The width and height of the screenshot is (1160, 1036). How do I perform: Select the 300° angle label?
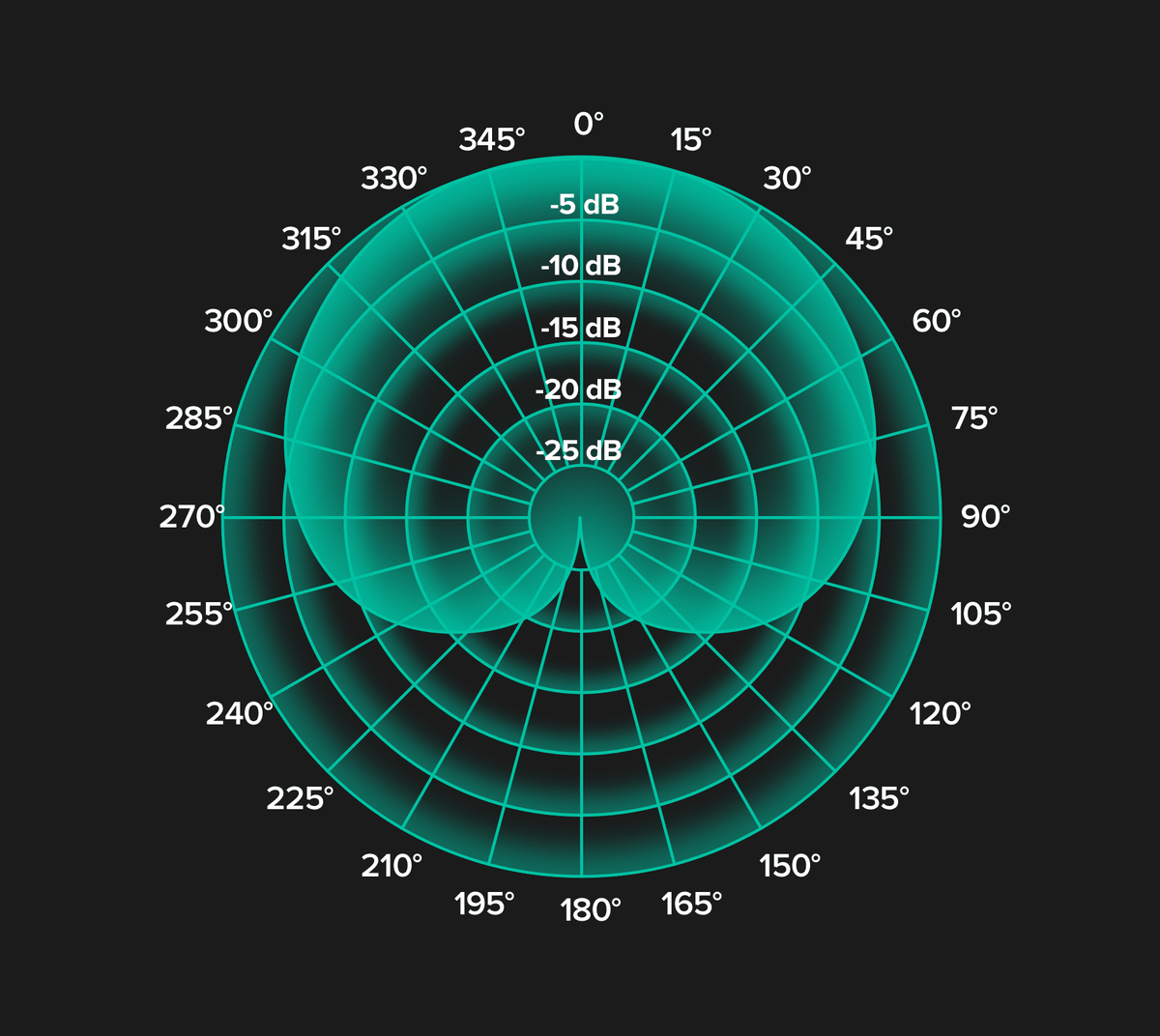238,321
